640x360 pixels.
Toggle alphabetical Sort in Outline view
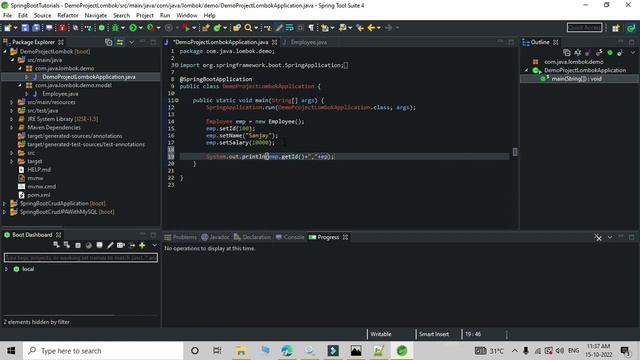click(x=578, y=53)
